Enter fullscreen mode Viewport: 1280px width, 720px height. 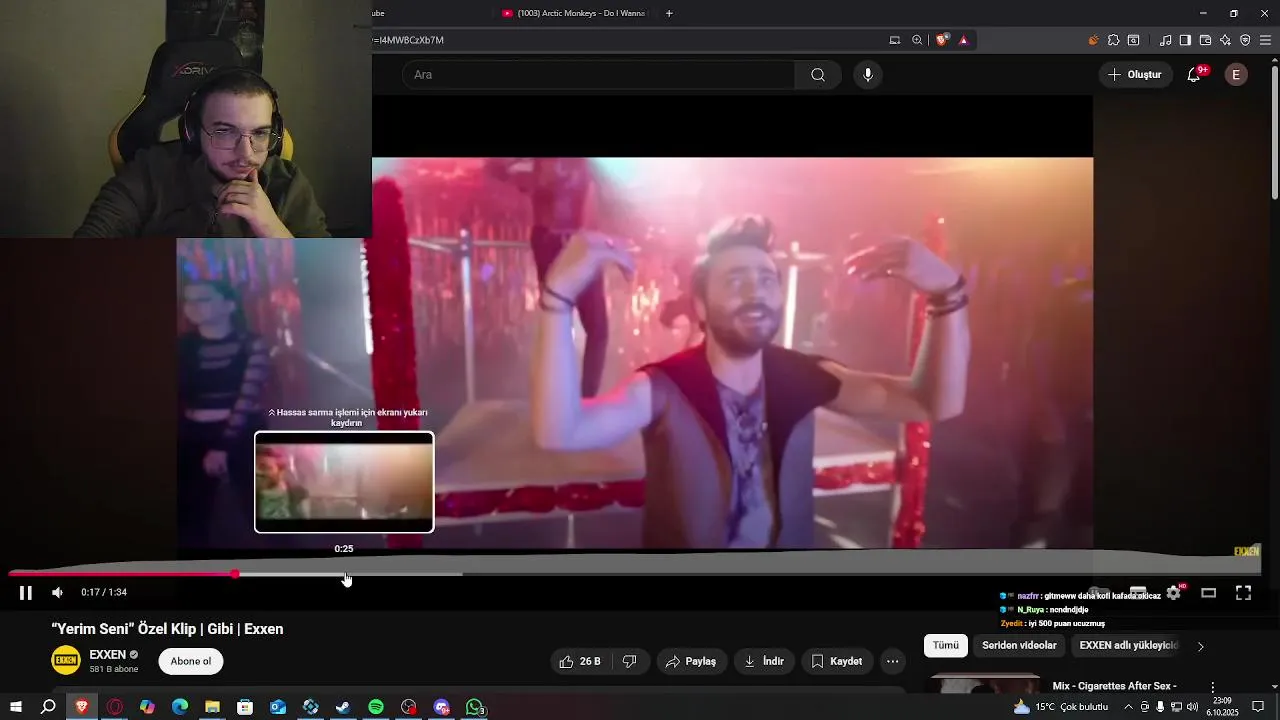click(1243, 593)
